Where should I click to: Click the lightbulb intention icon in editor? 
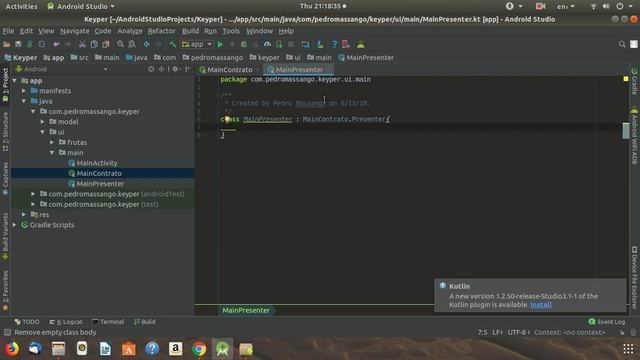(x=227, y=119)
